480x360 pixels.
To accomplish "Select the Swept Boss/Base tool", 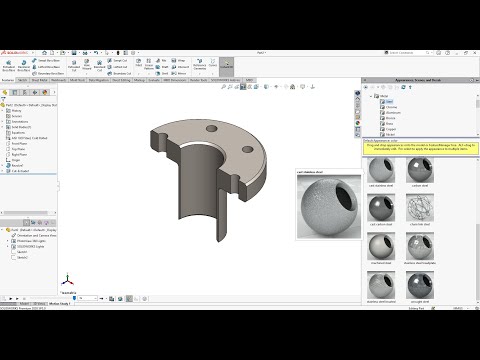I will (x=46, y=61).
